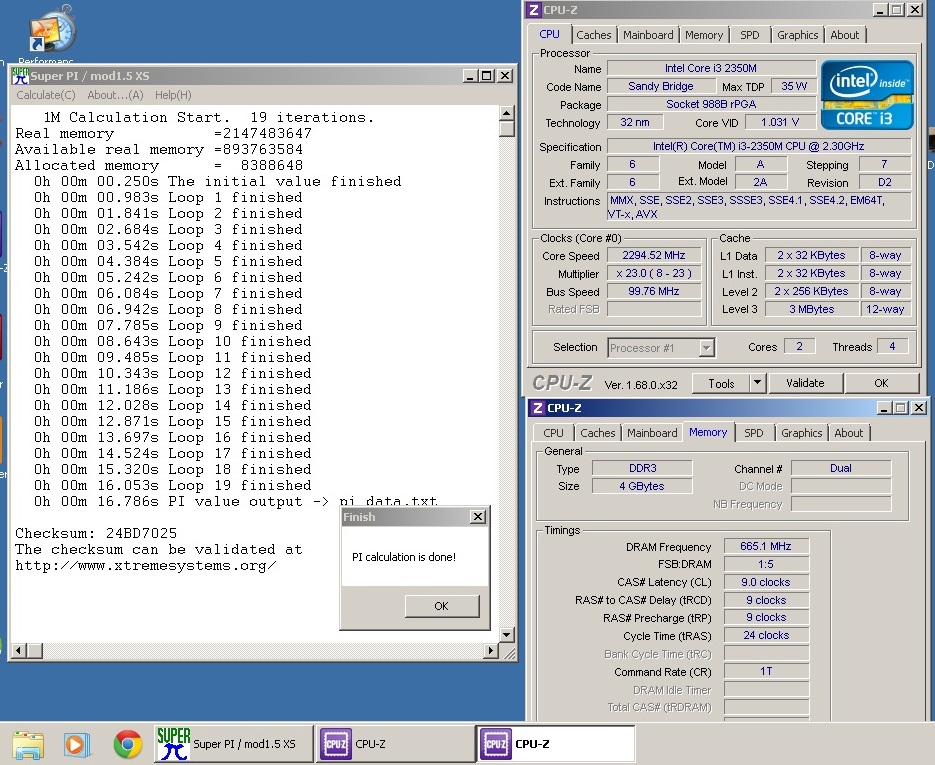Screen dimensions: 935x765
Task: Click the Checksum 24BD7025 text
Action: (x=96, y=533)
